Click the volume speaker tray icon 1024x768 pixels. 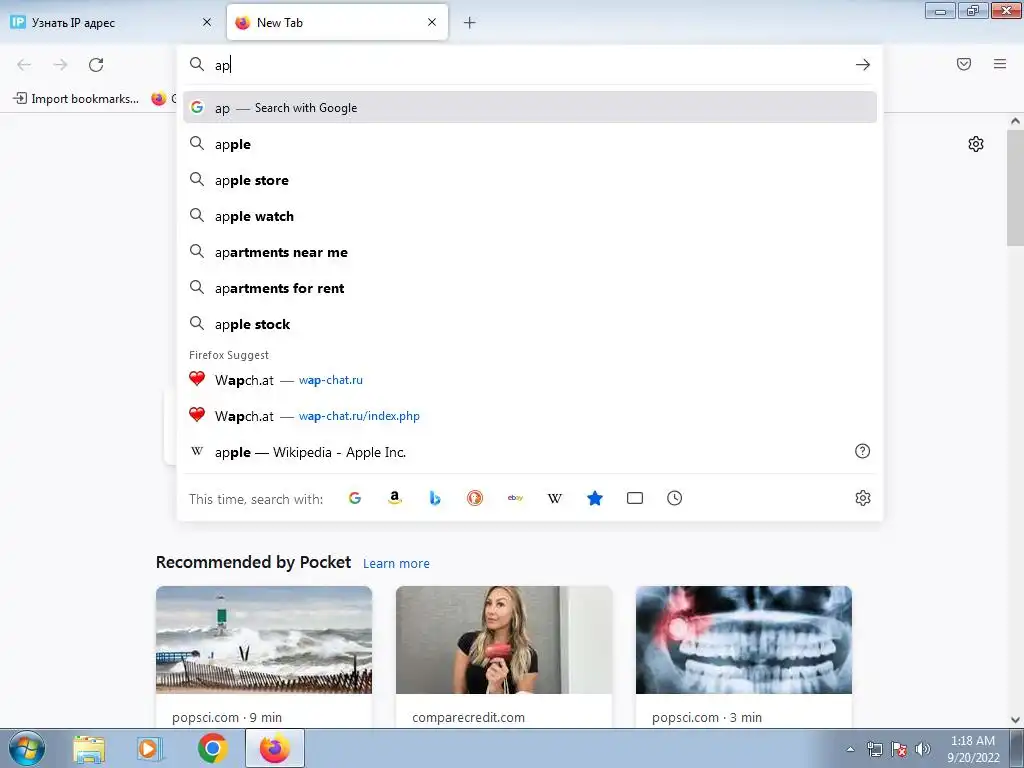pos(923,749)
